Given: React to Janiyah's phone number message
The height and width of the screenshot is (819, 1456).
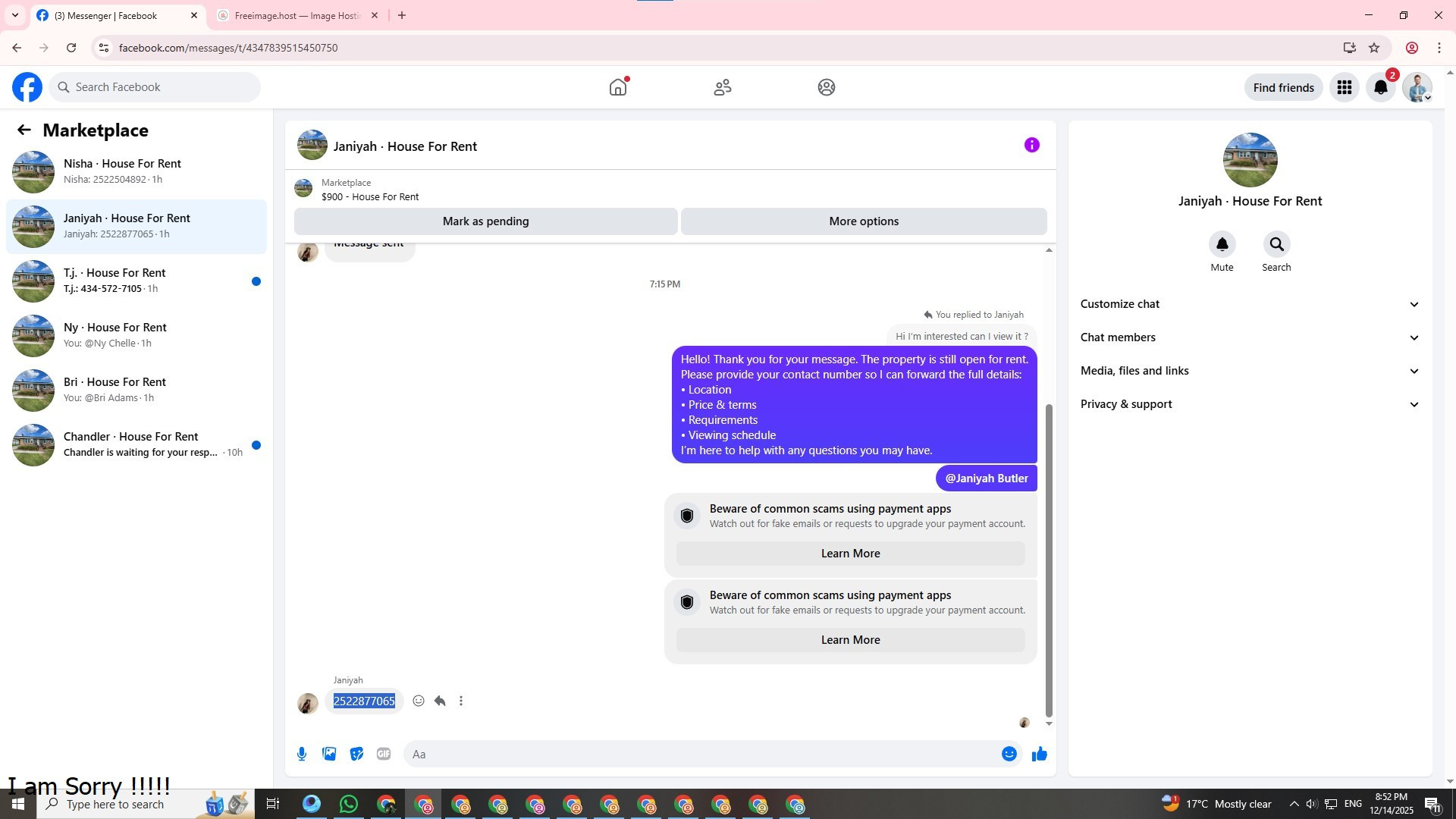Looking at the screenshot, I should pyautogui.click(x=419, y=701).
